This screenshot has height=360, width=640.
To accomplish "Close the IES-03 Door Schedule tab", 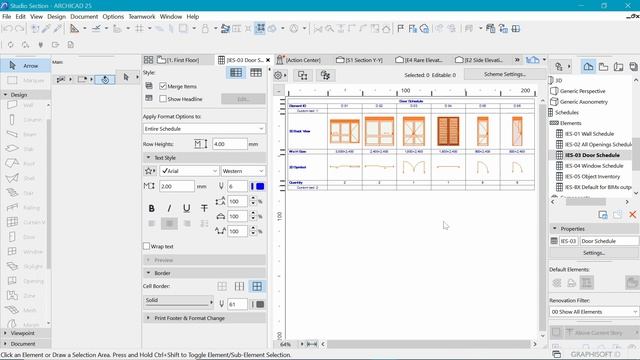I will [x=268, y=60].
